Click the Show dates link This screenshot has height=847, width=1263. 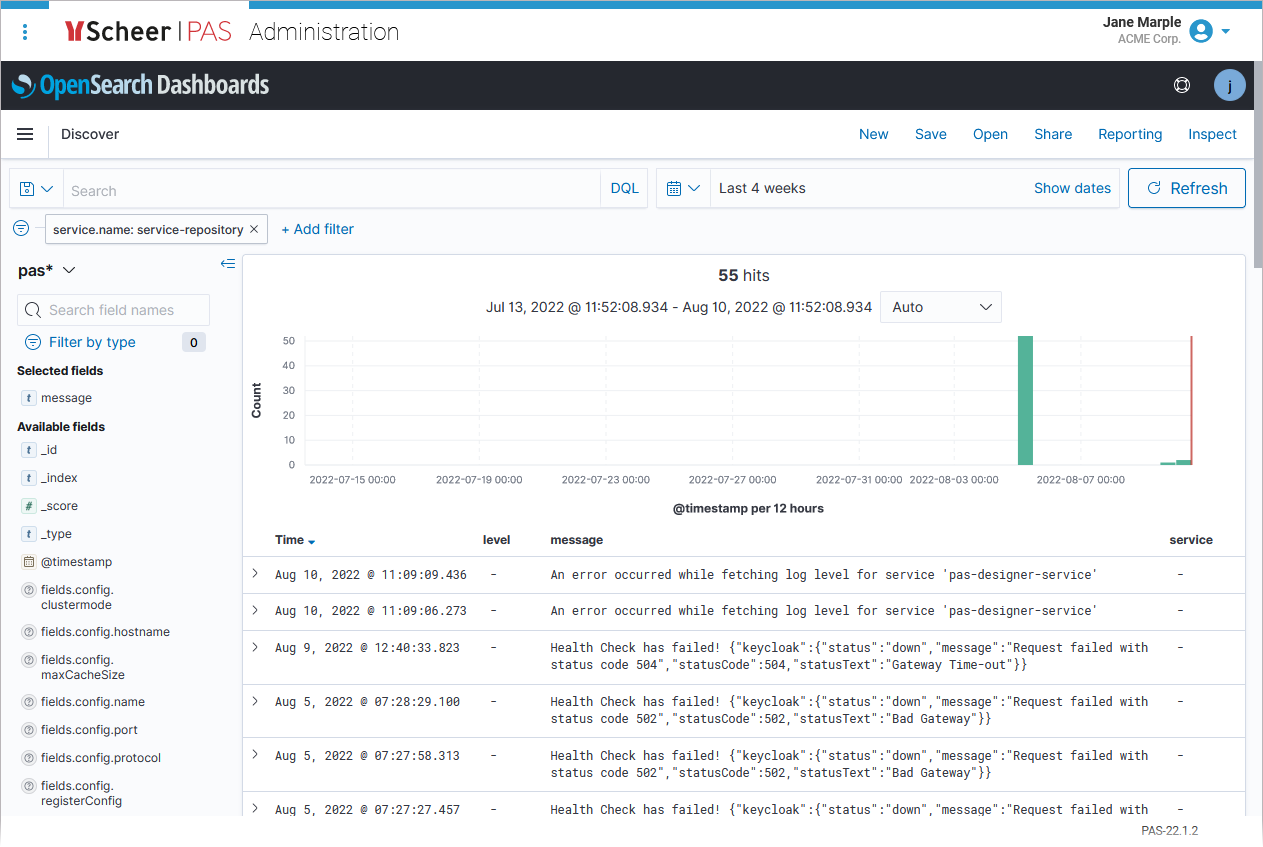[x=1072, y=188]
